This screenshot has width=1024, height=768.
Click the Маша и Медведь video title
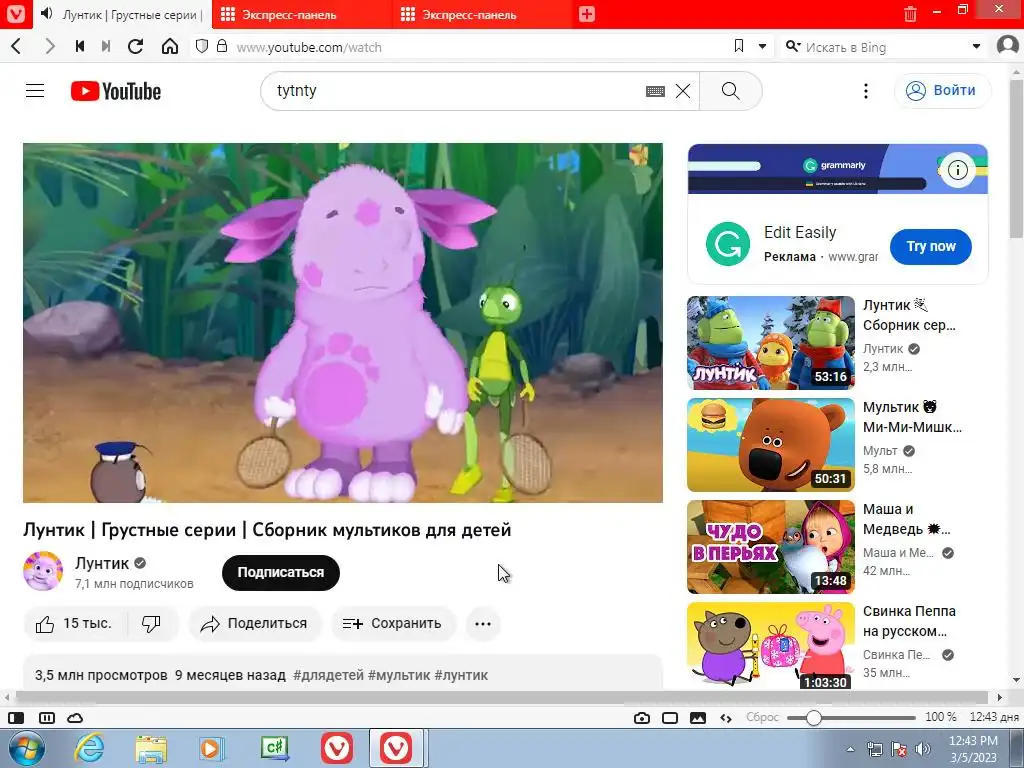tap(906, 519)
